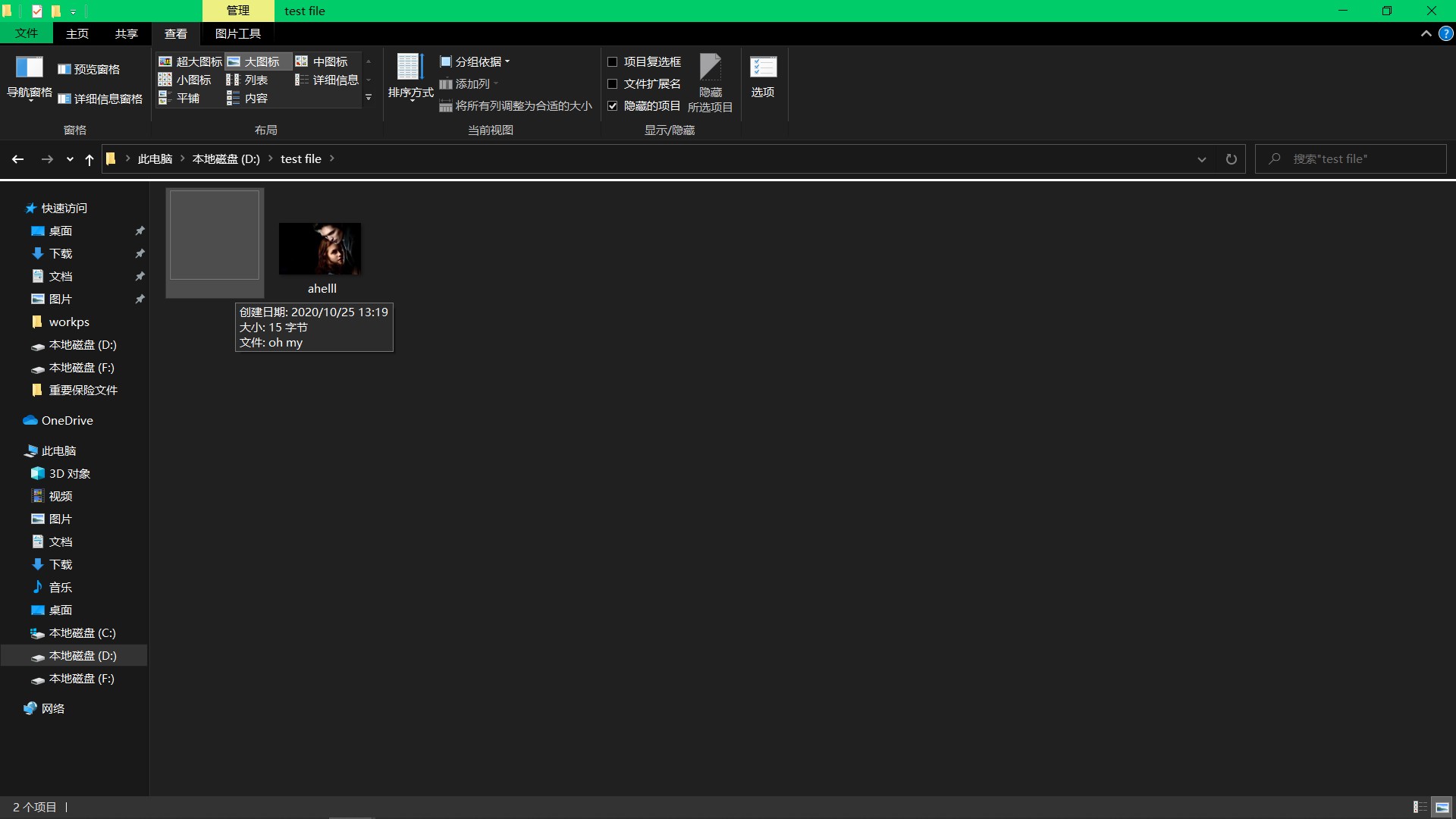1456x819 pixels.
Task: Click the Navigation pane (导航窗格) icon
Action: coord(29,68)
